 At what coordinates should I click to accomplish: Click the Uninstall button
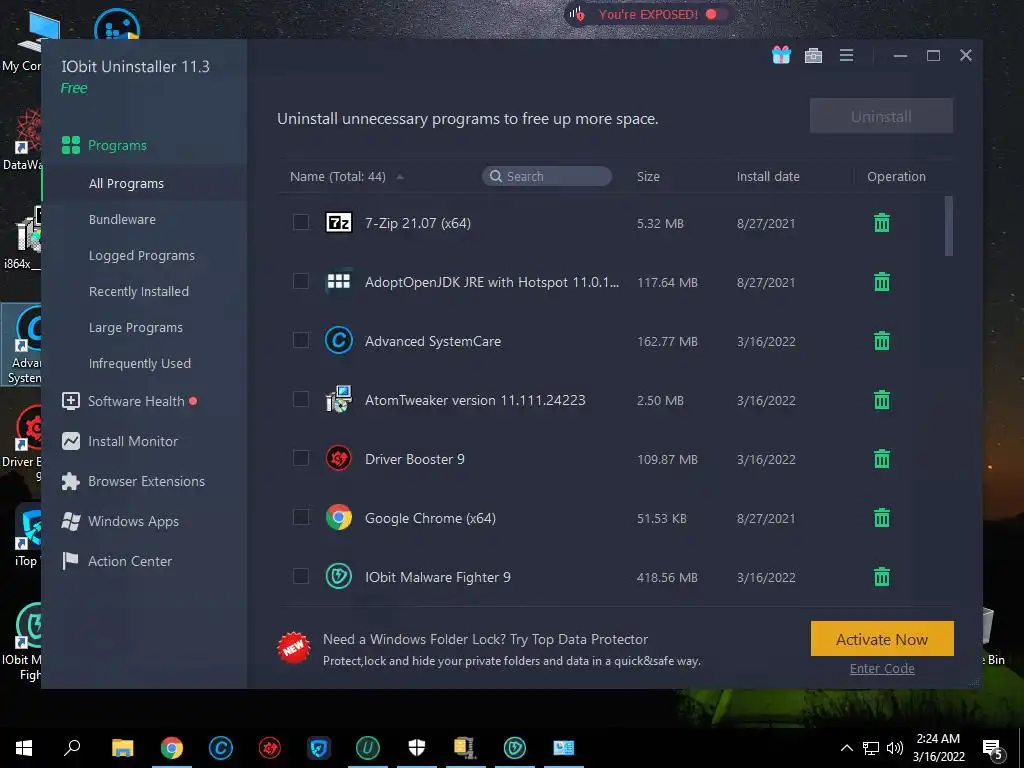881,116
